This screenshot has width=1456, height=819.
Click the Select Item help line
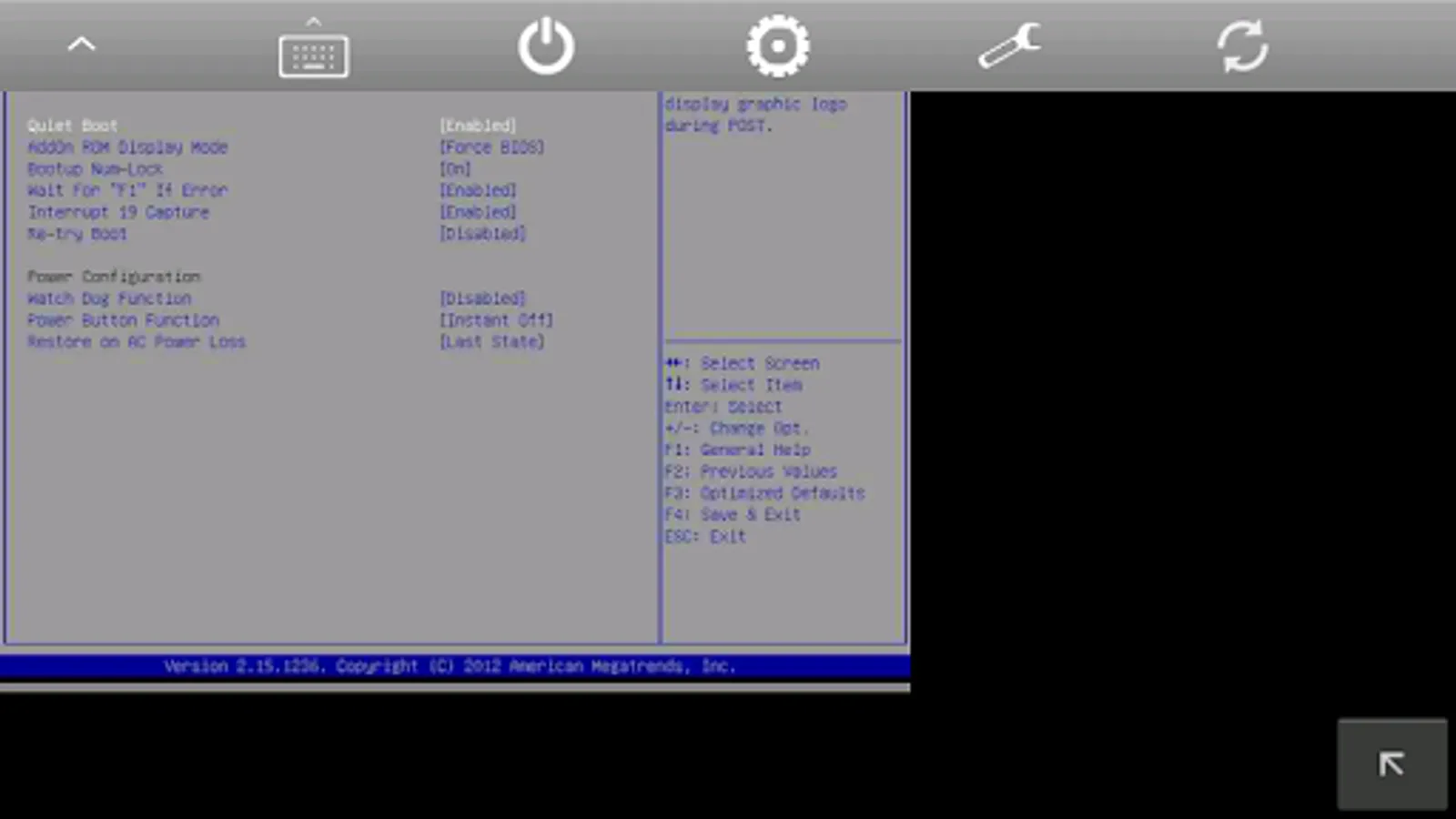click(733, 385)
